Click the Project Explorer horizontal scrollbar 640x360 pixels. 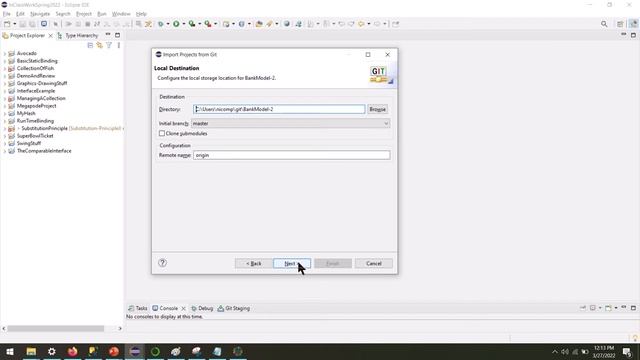click(x=56, y=328)
